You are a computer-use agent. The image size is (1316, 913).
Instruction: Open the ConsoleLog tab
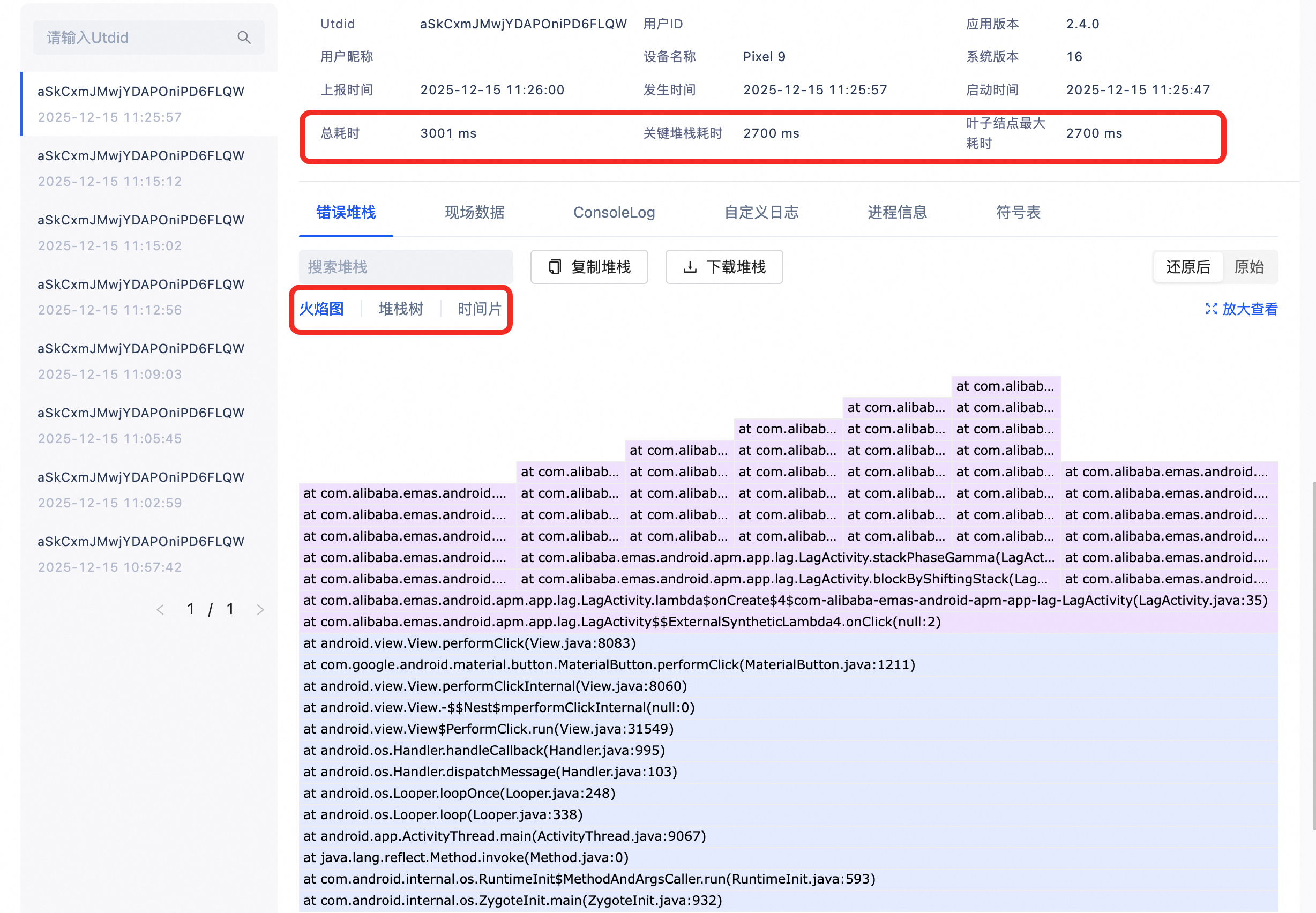click(614, 213)
